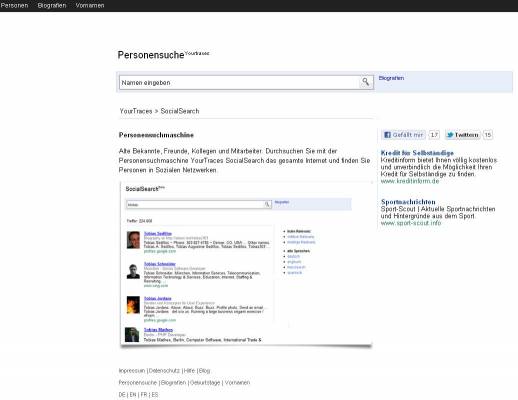This screenshot has width=518, height=400.
Task: Open Personen in the top navigation bar
Action: (14, 5)
